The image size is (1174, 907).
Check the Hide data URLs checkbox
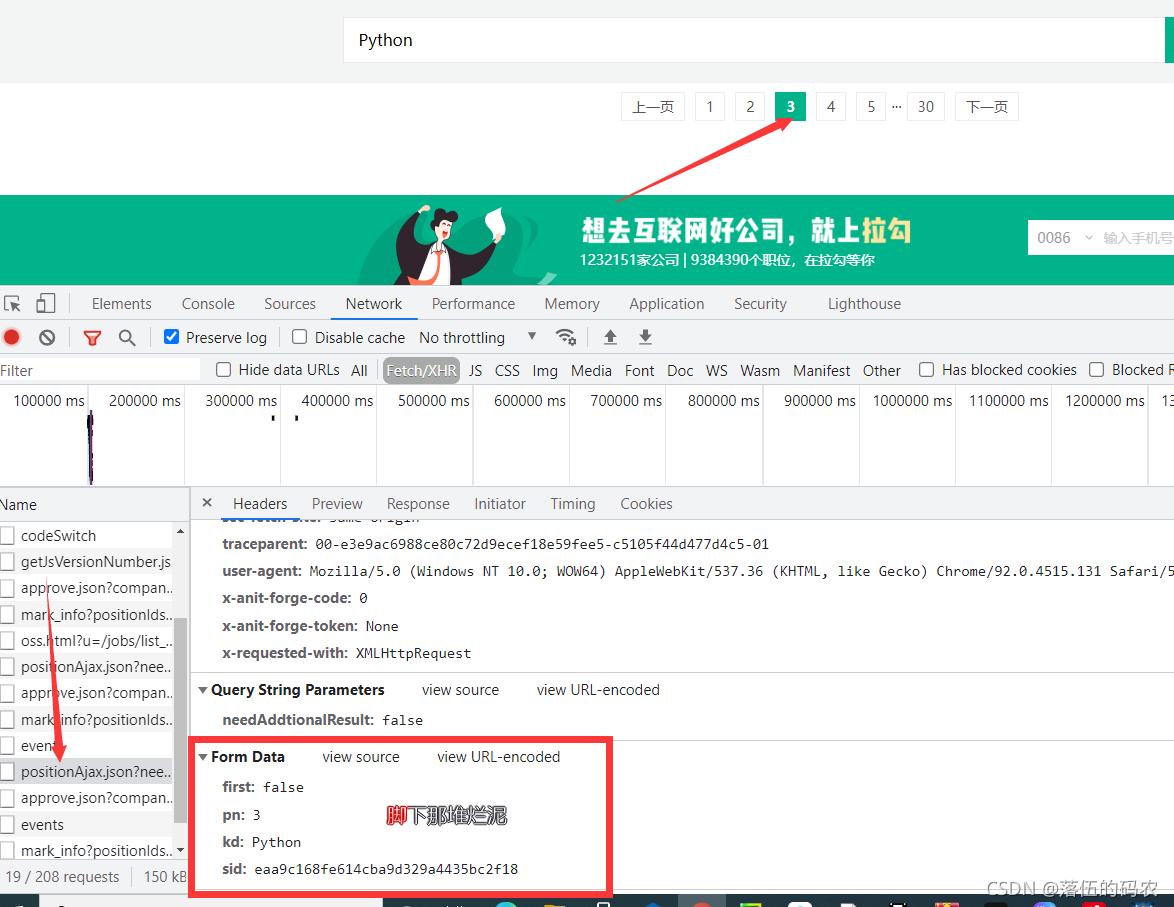tap(222, 369)
